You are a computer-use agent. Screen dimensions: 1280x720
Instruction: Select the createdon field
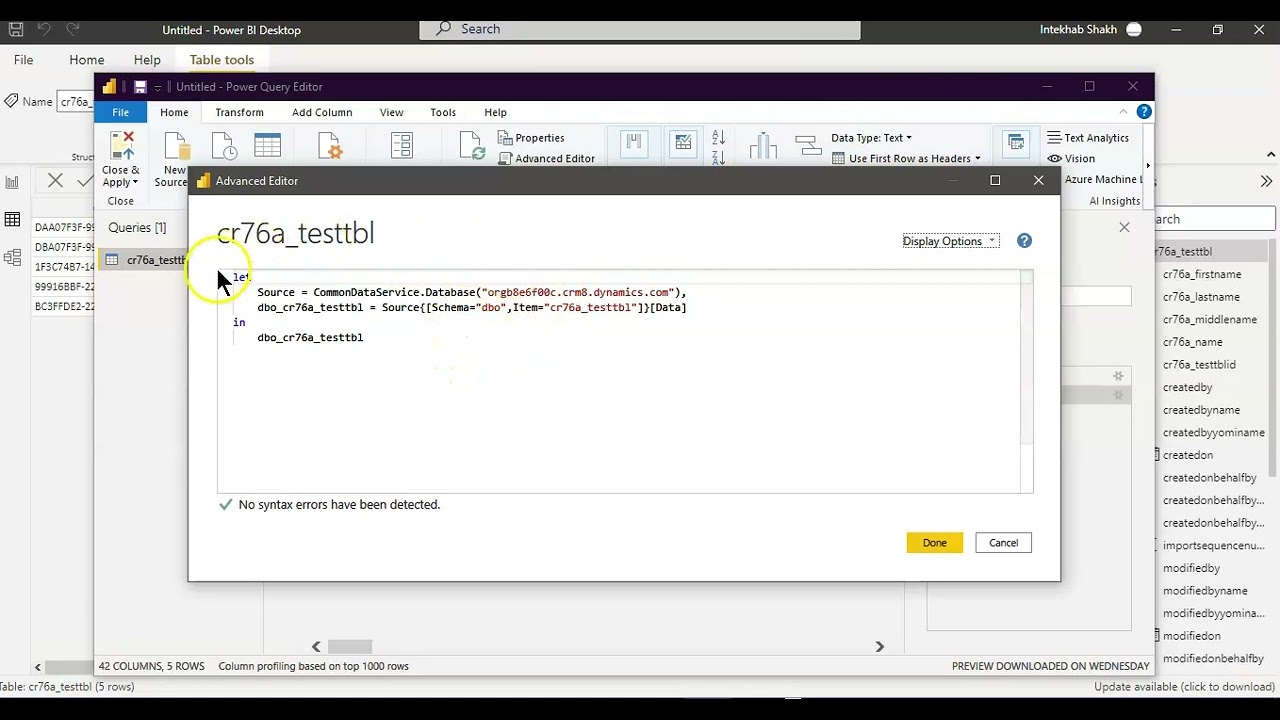[1188, 455]
